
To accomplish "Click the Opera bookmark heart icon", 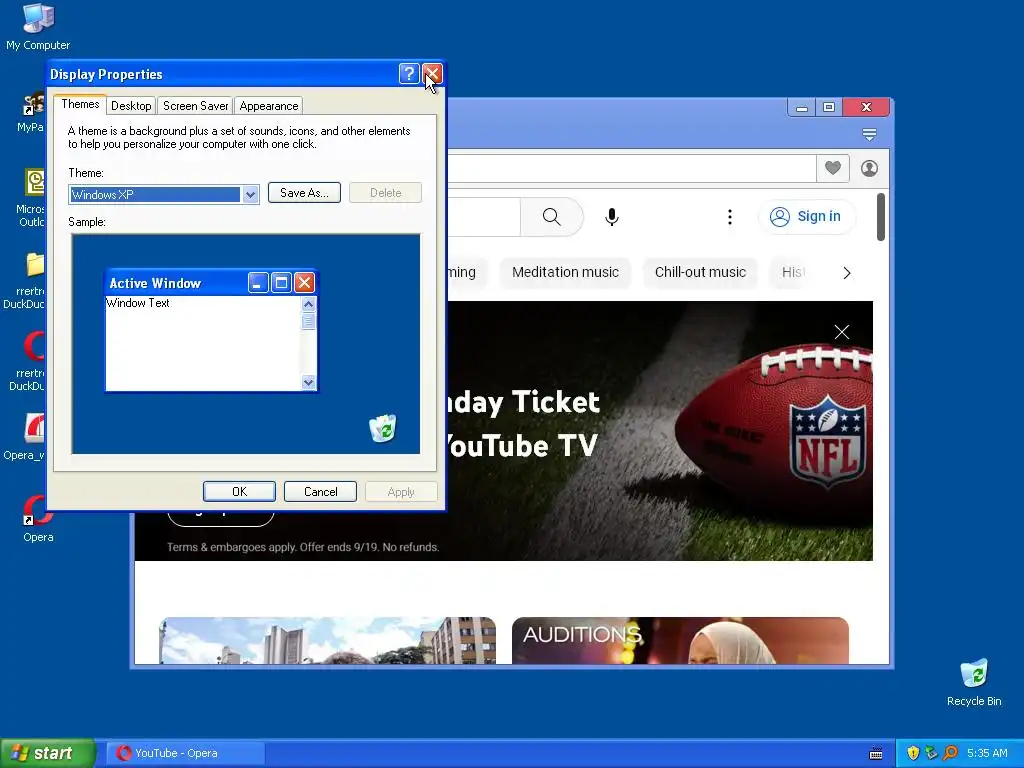I will coord(833,168).
